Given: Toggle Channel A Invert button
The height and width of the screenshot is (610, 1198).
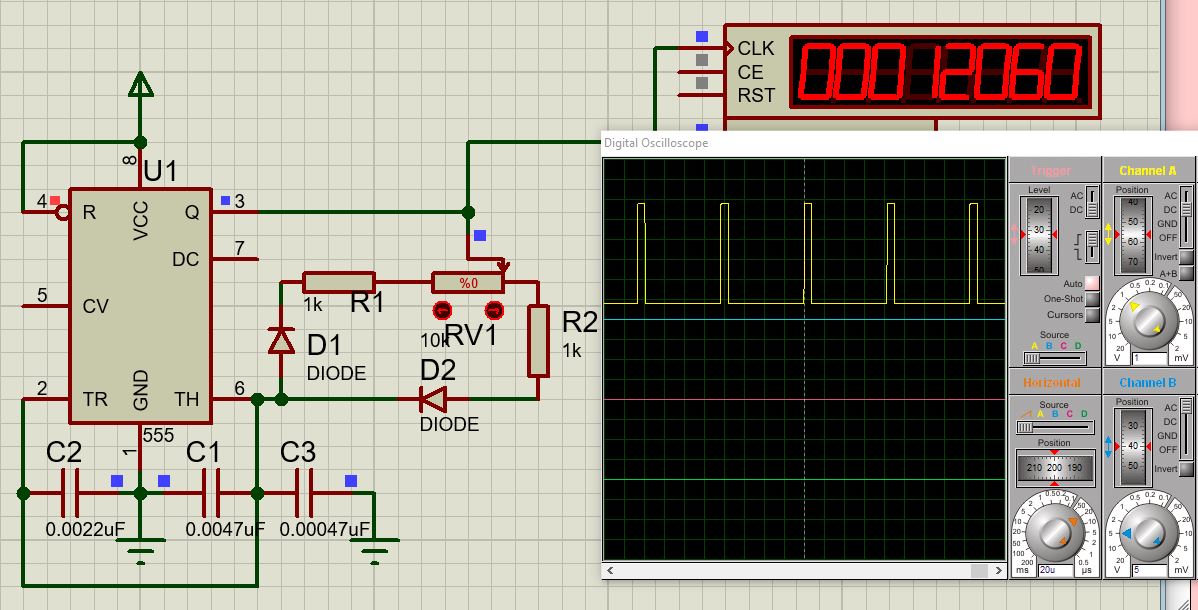Looking at the screenshot, I should tap(1186, 257).
